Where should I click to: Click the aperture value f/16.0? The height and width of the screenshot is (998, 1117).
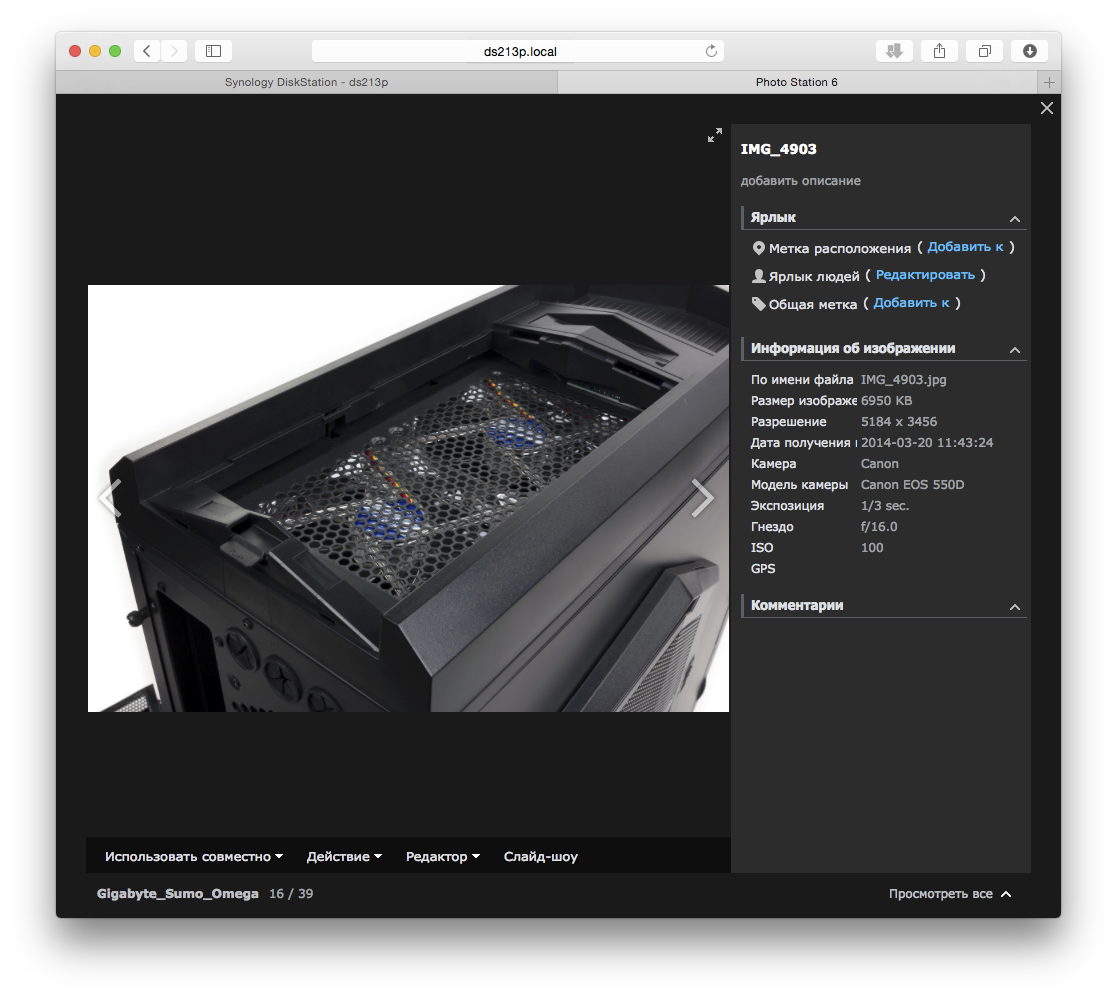click(878, 526)
